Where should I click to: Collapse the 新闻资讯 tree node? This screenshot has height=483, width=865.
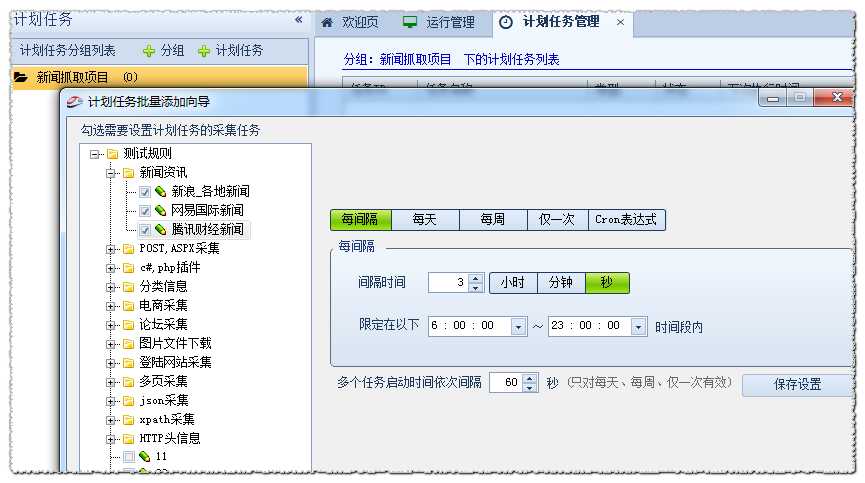(110, 174)
